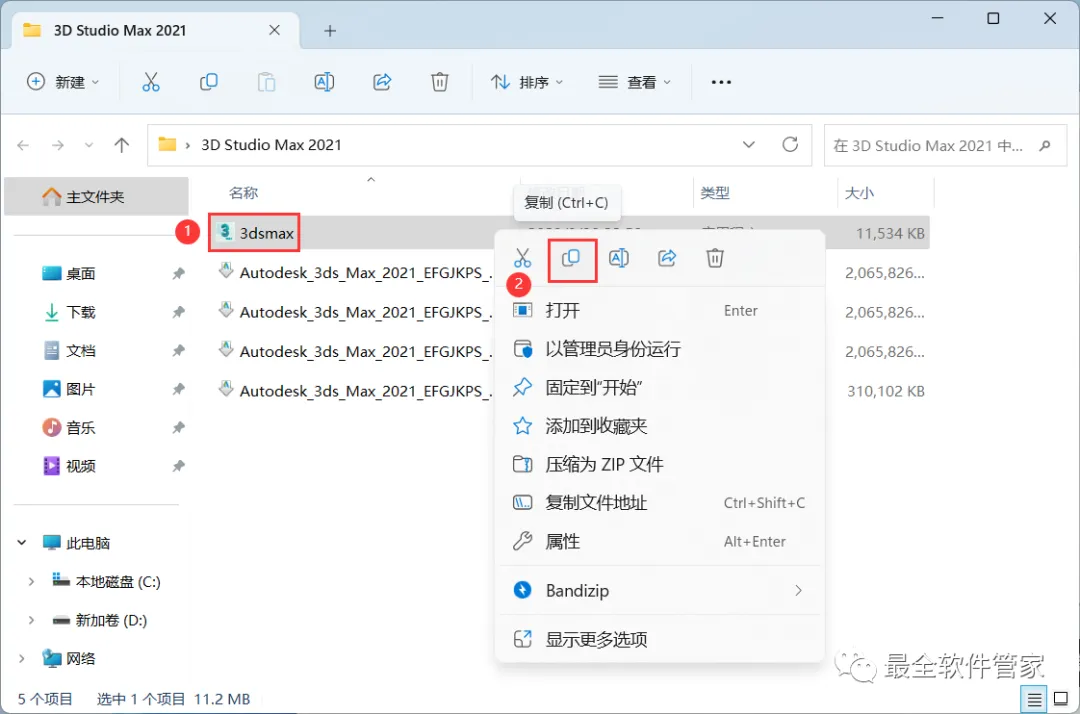Choose 显示更多选项 in the context menu
Viewport: 1080px width, 714px height.
660,640
